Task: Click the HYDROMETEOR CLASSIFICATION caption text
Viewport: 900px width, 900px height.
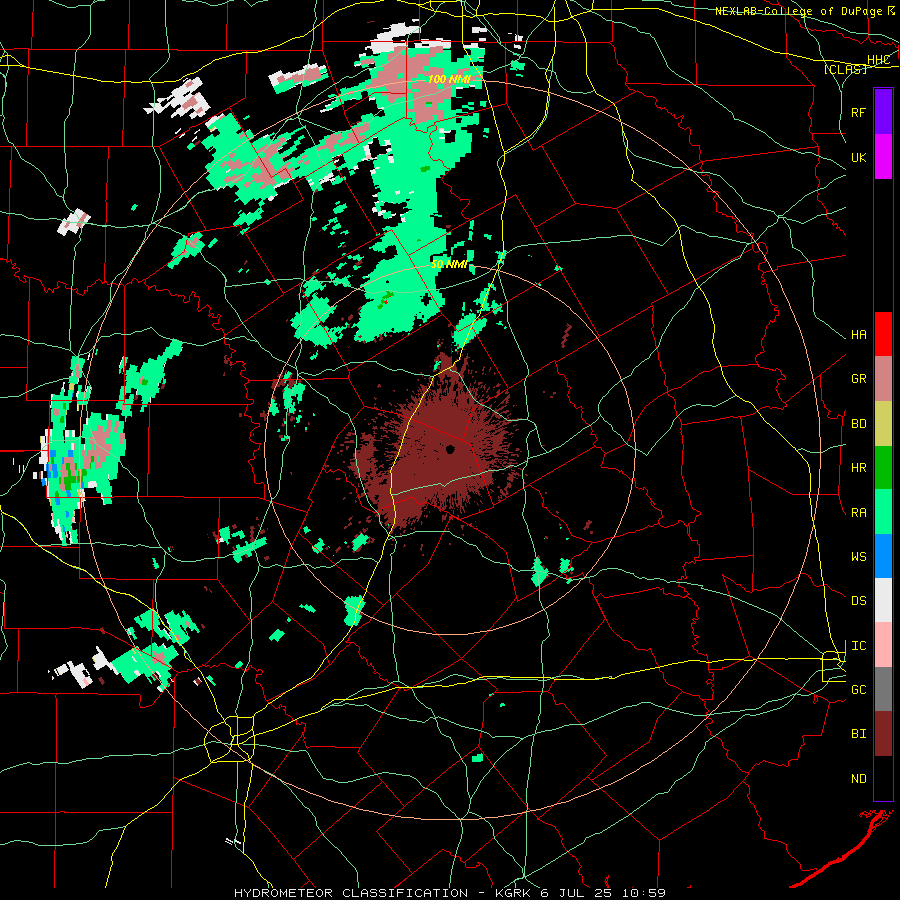Action: coord(351,893)
